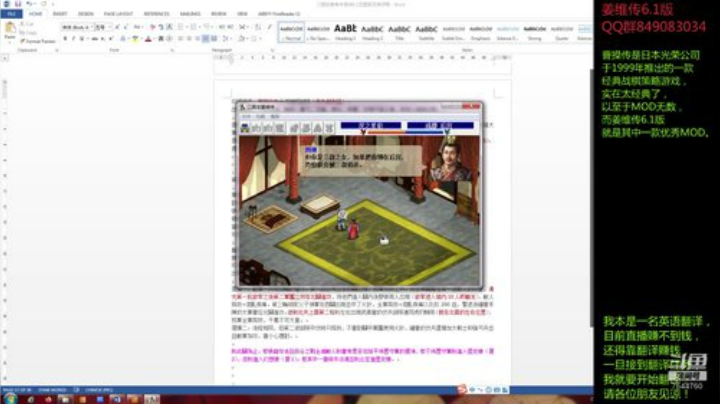Screen dimensions: 720x404
Task: Click the Character Border icon
Action: [x=169, y=28]
